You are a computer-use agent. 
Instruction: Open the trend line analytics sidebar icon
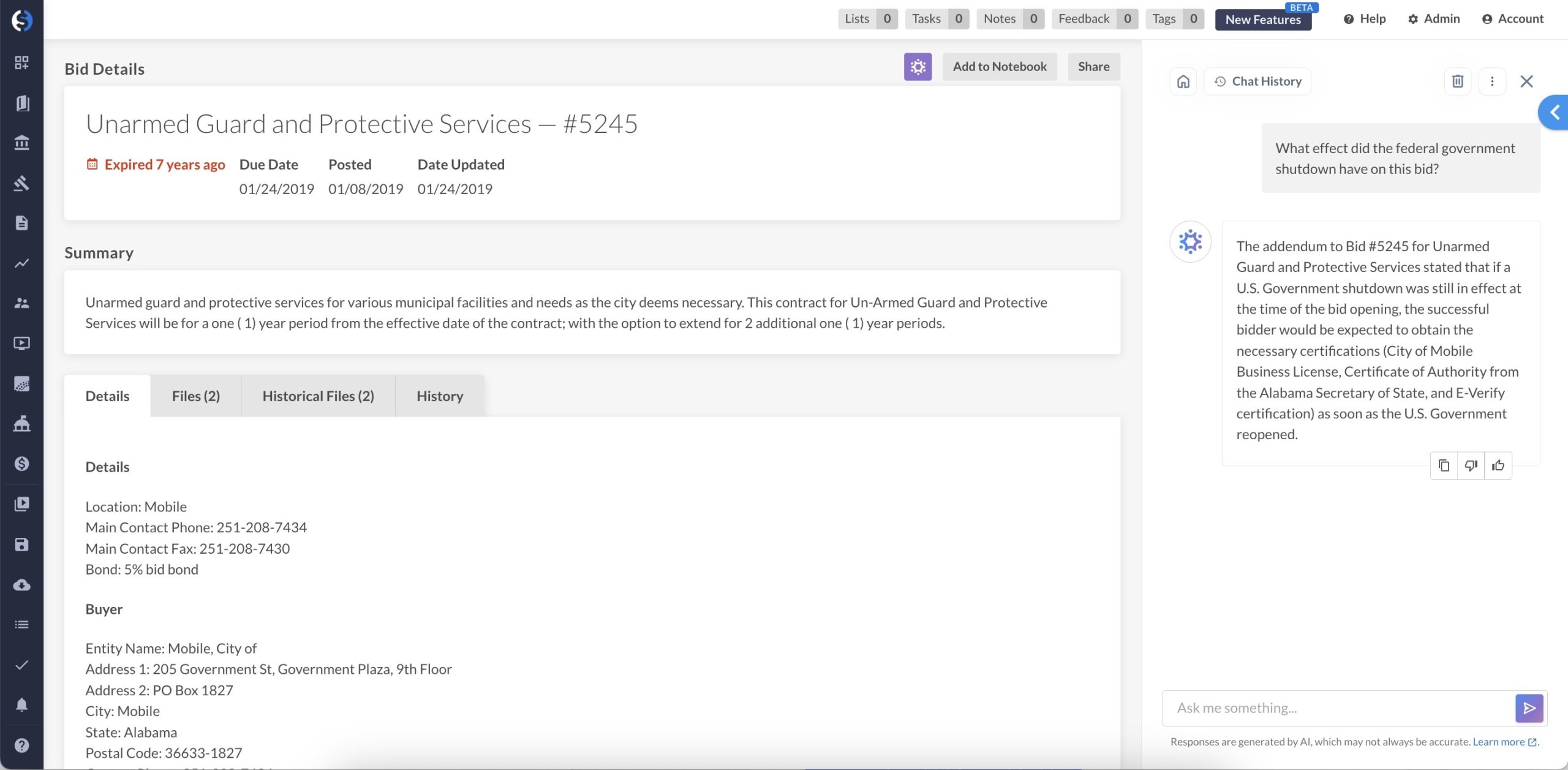tap(21, 263)
